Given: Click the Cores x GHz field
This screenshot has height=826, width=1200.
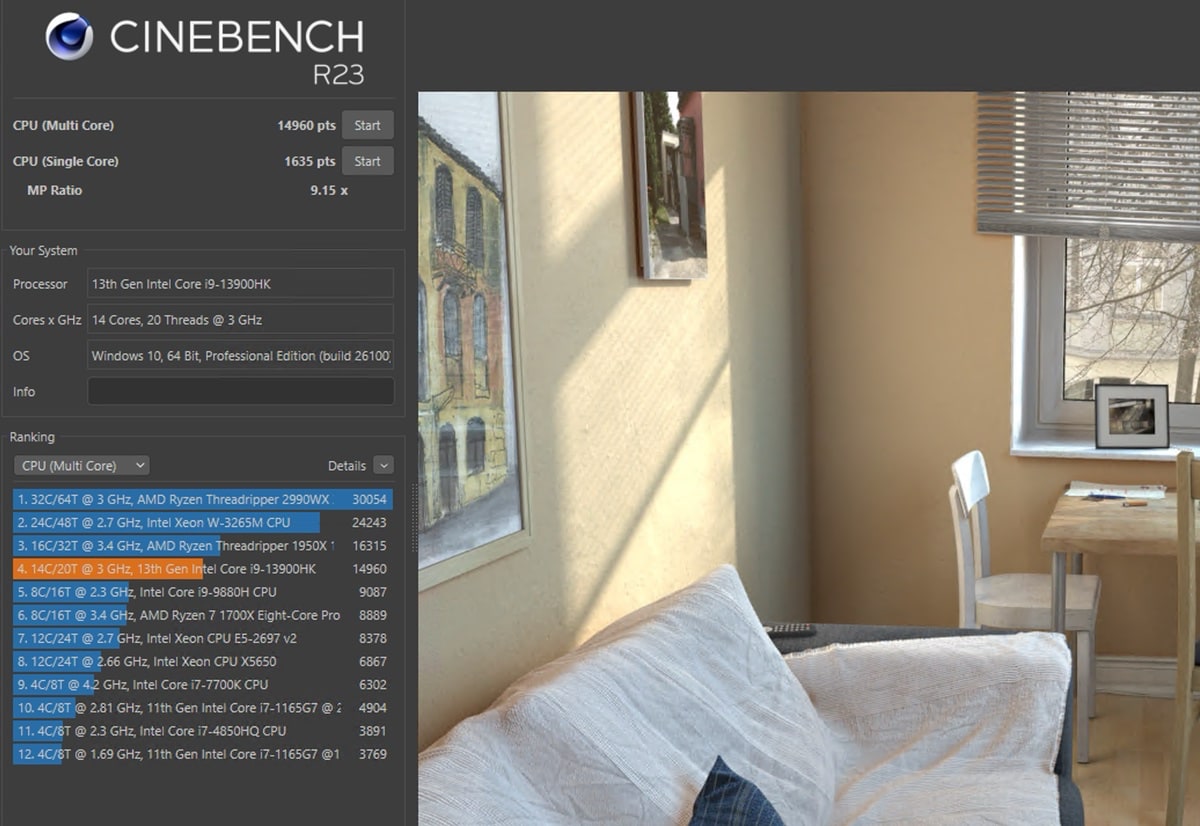Looking at the screenshot, I should point(240,320).
